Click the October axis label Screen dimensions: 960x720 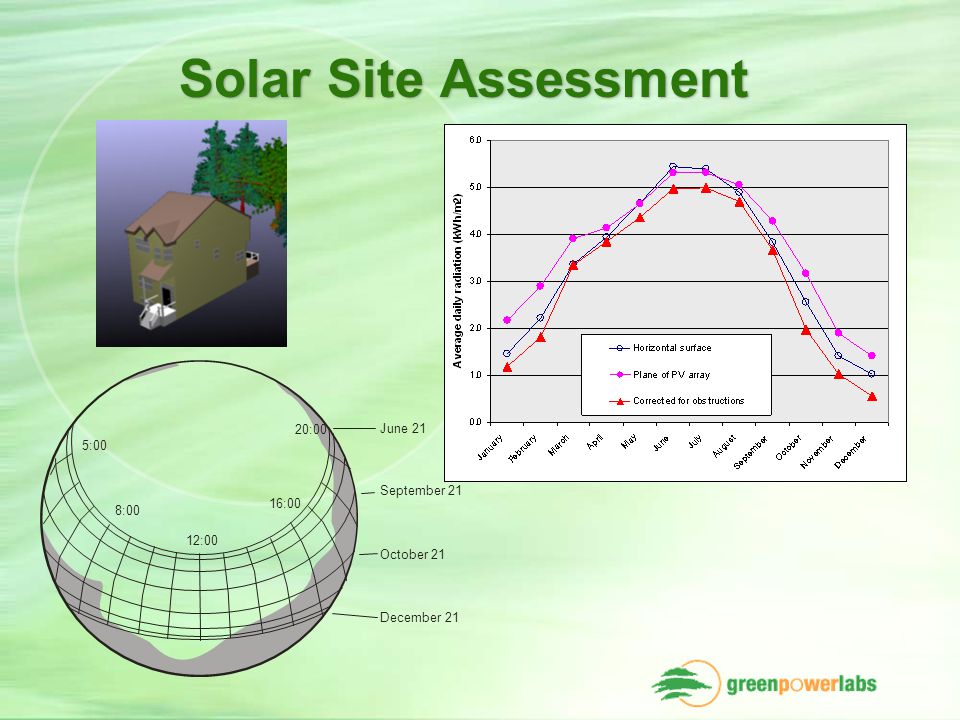coord(789,448)
